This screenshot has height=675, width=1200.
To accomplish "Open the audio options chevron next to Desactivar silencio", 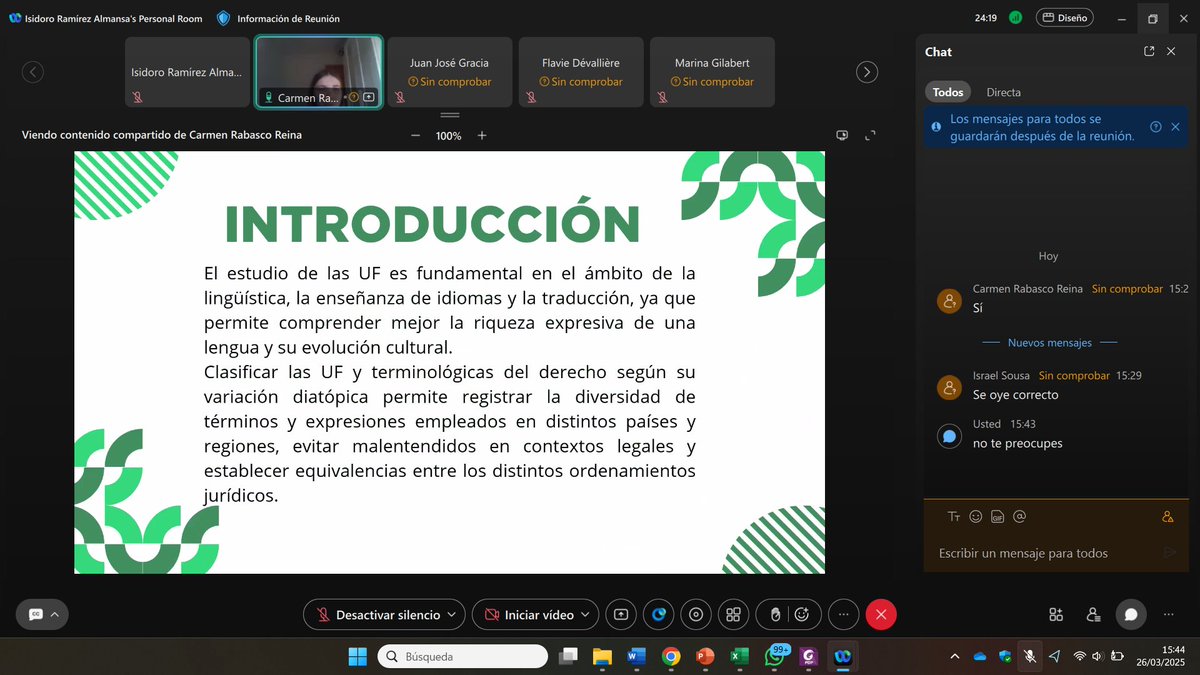I will click(452, 614).
